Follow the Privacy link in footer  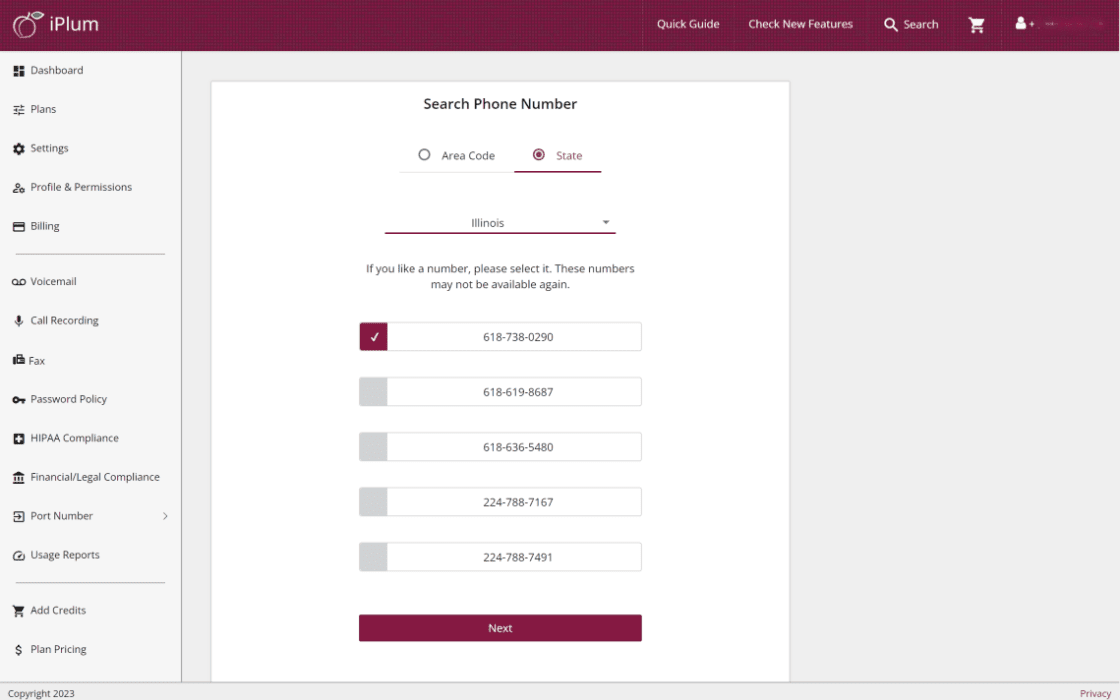[1095, 693]
